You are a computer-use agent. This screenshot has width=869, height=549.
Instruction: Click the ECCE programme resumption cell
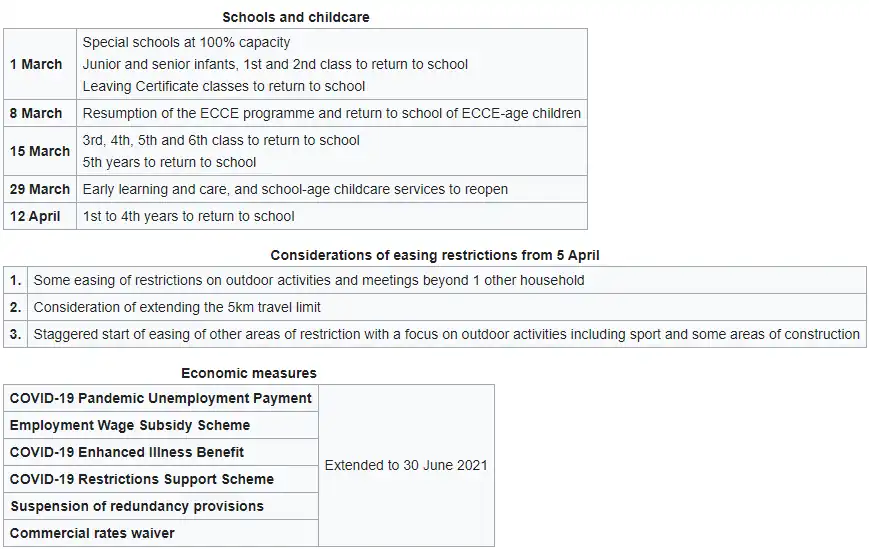(x=331, y=113)
